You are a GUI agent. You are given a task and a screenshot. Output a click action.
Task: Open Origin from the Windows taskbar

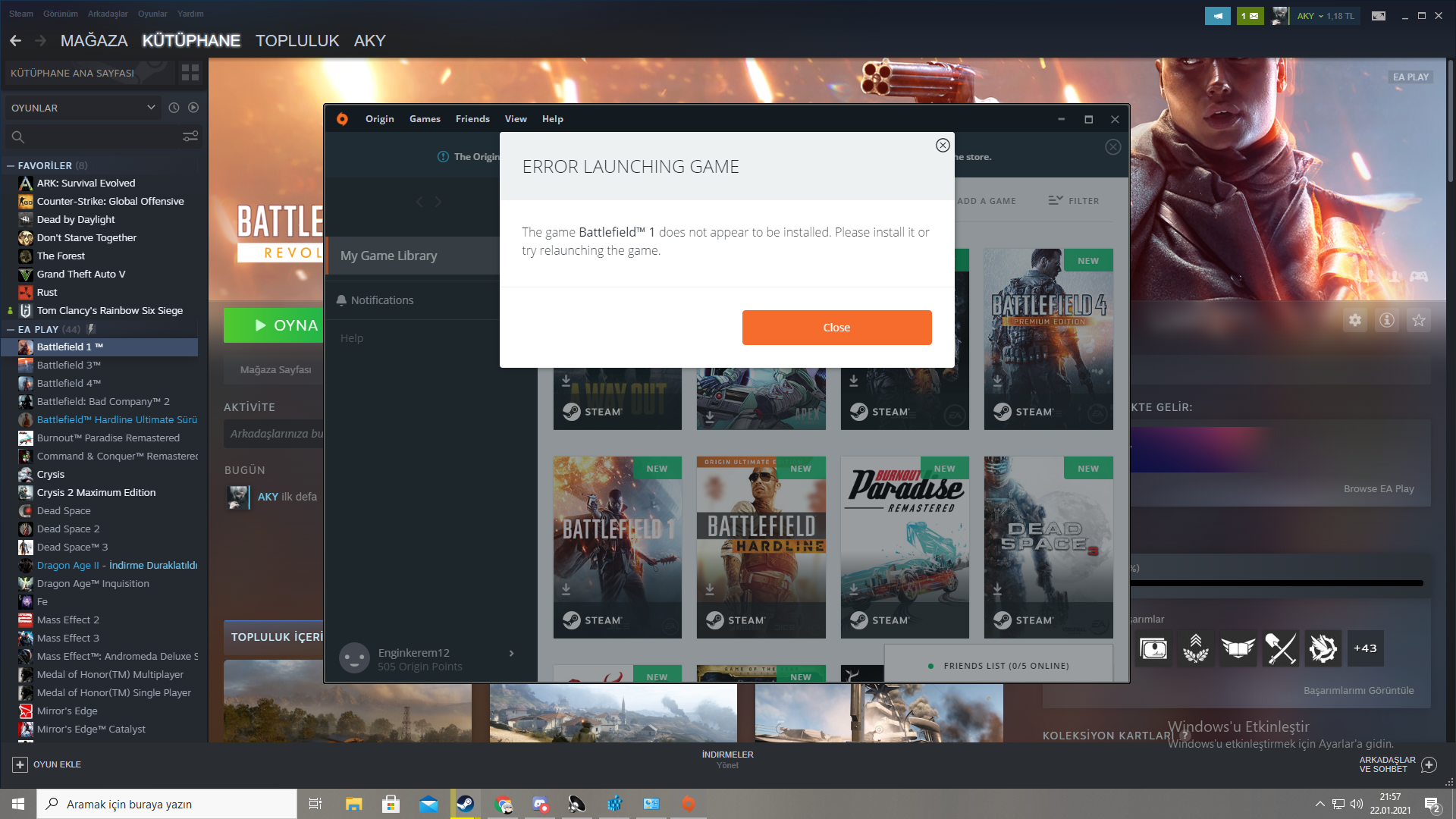688,804
